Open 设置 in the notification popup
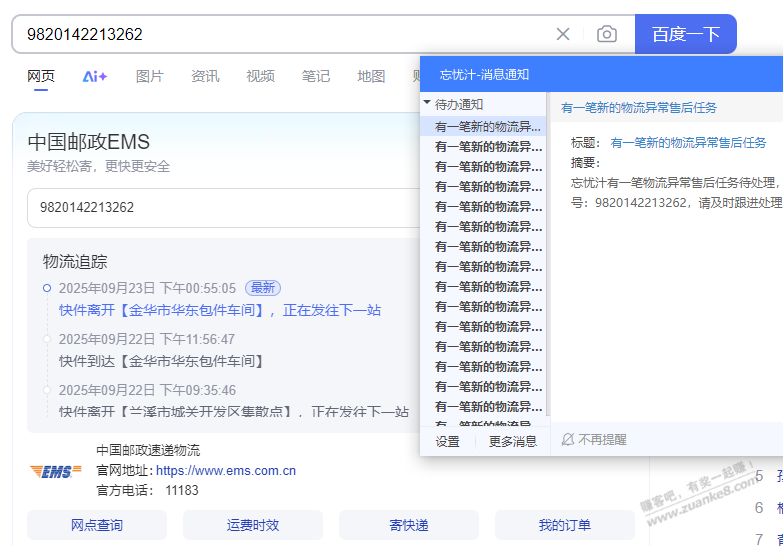The image size is (783, 546). pyautogui.click(x=447, y=442)
